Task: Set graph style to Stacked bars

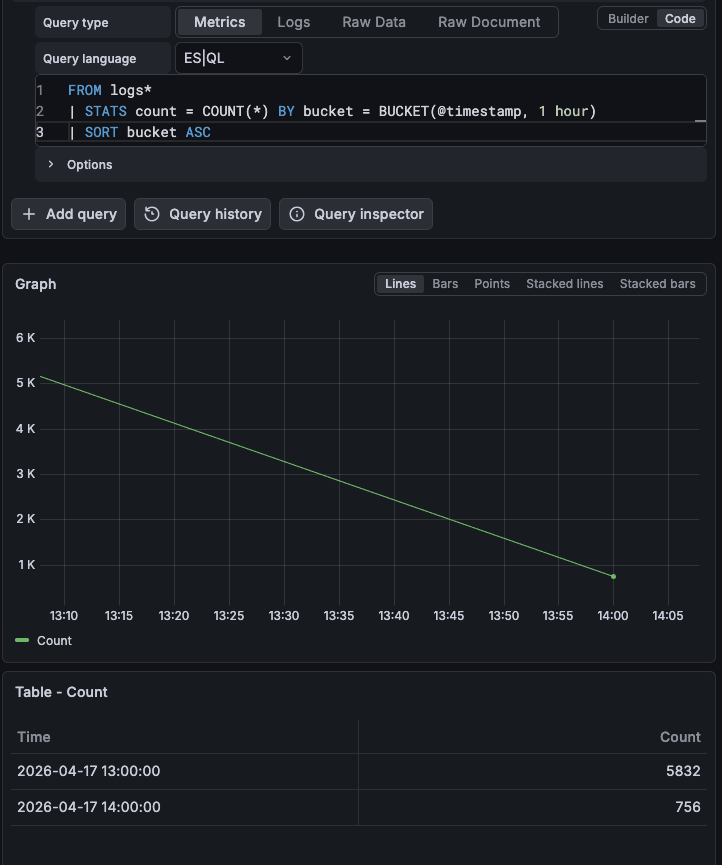Action: 657,284
